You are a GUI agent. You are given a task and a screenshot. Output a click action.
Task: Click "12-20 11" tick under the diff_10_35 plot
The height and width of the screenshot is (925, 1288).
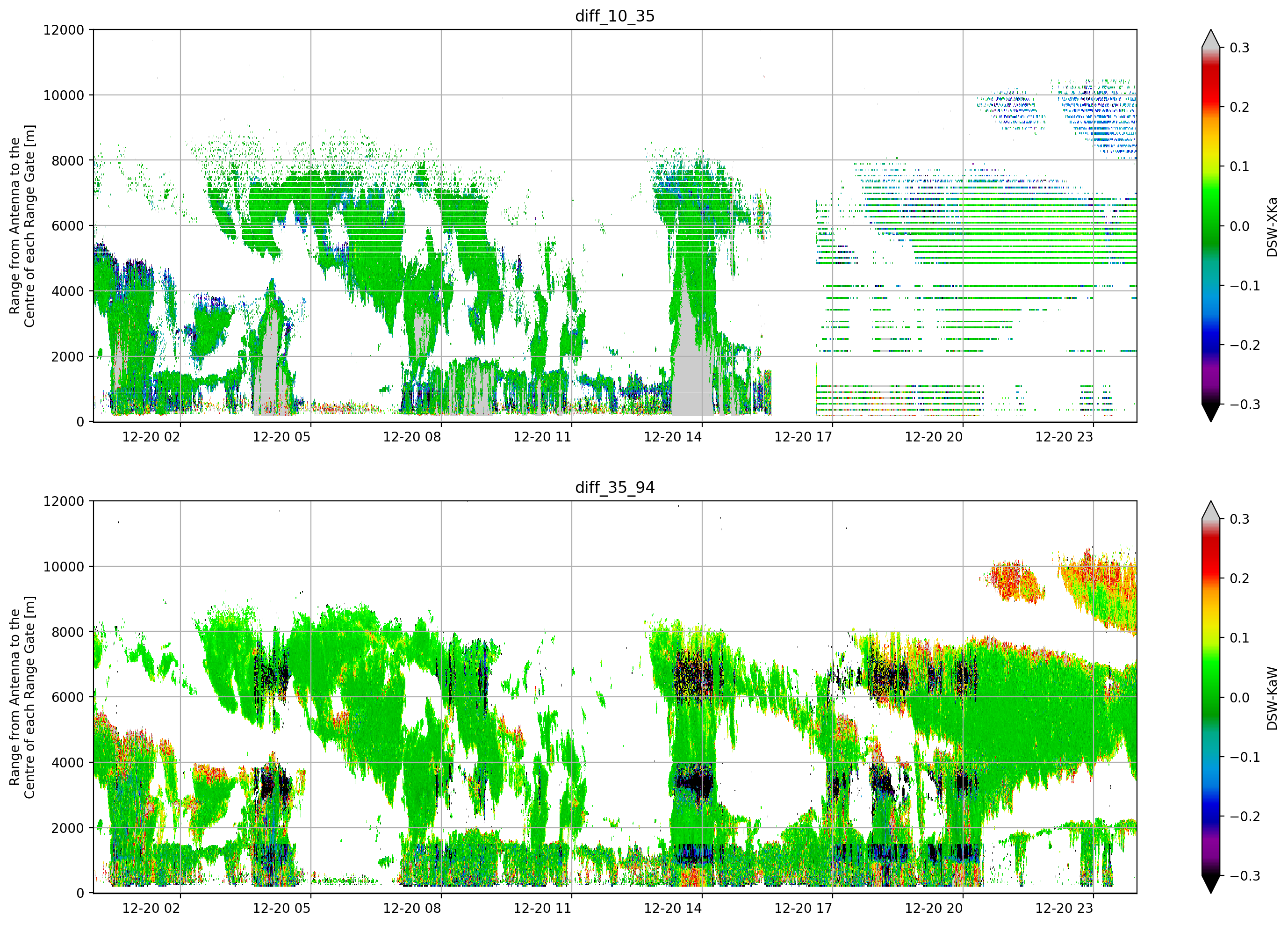[542, 437]
